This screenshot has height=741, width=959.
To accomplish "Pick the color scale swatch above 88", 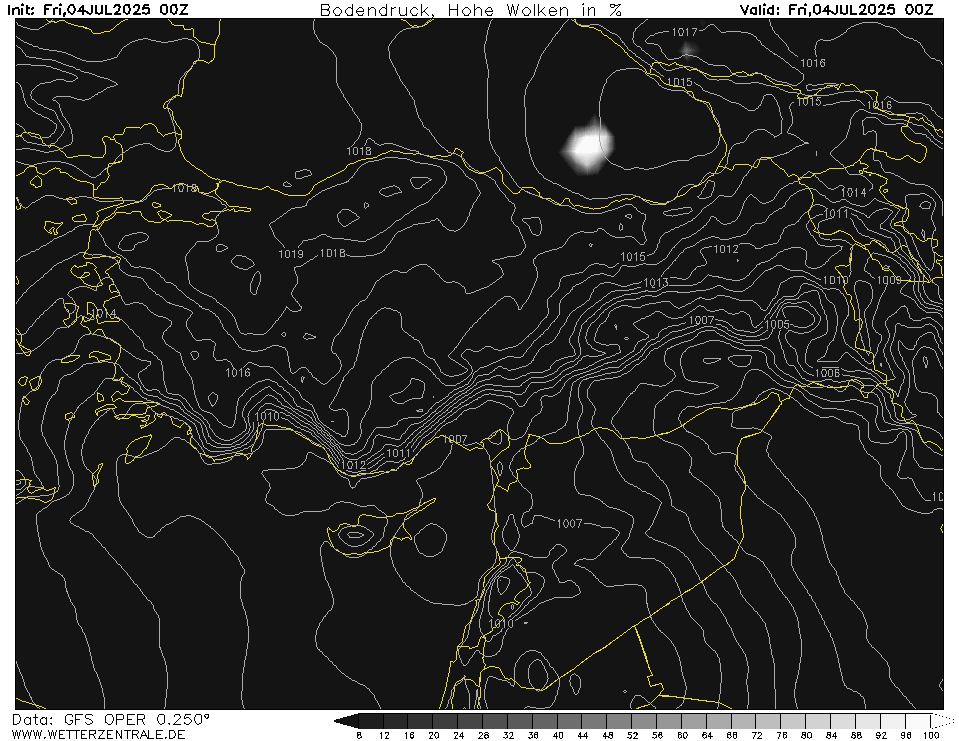I will point(868,720).
